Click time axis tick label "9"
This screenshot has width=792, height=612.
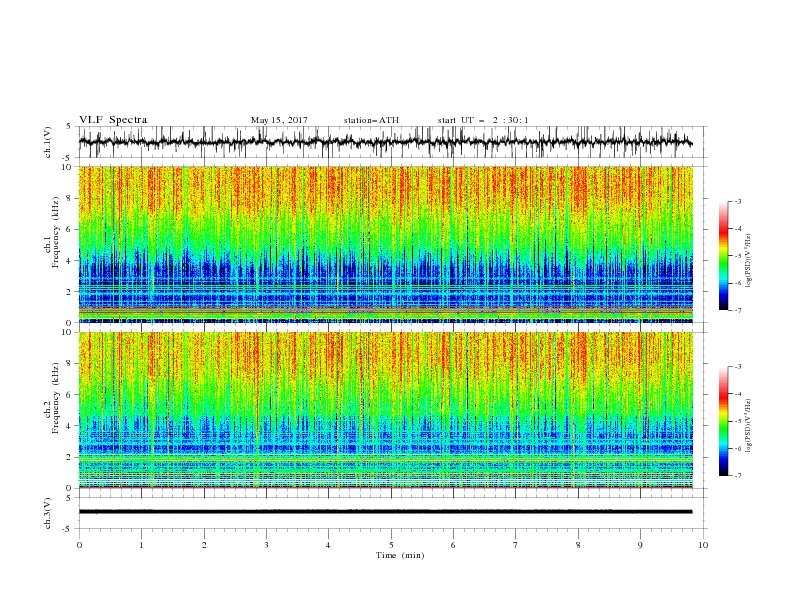640,545
